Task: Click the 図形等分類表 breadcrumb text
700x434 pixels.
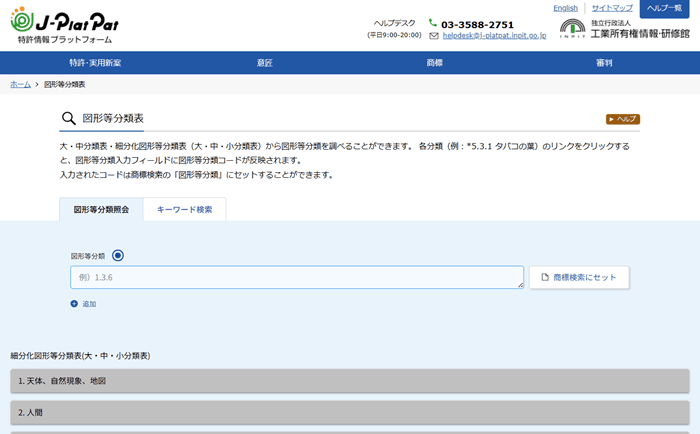Action: pyautogui.click(x=65, y=84)
